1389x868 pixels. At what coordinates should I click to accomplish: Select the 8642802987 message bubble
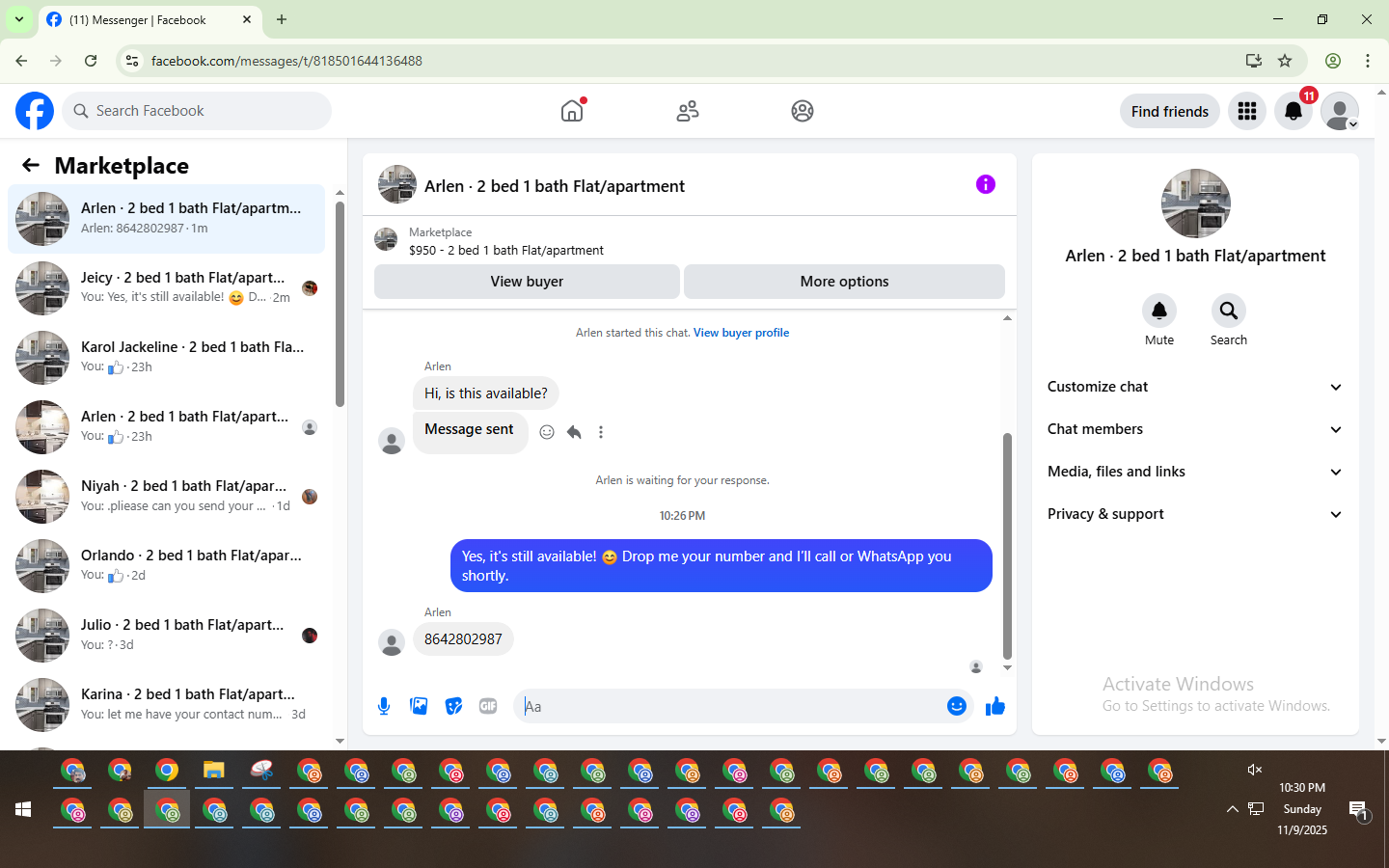click(x=463, y=639)
